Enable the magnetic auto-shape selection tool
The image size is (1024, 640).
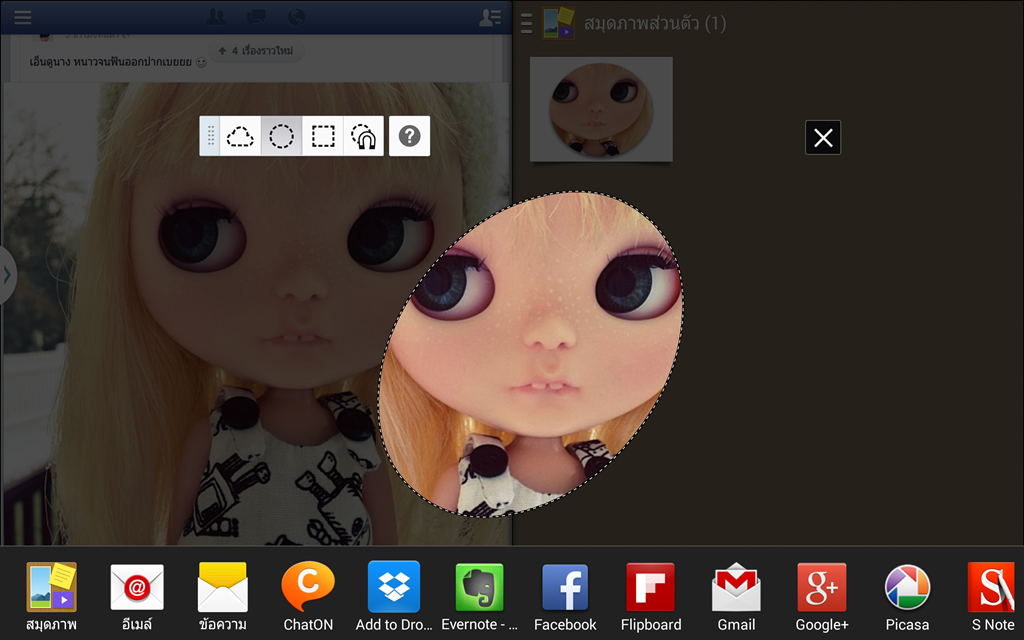(363, 136)
